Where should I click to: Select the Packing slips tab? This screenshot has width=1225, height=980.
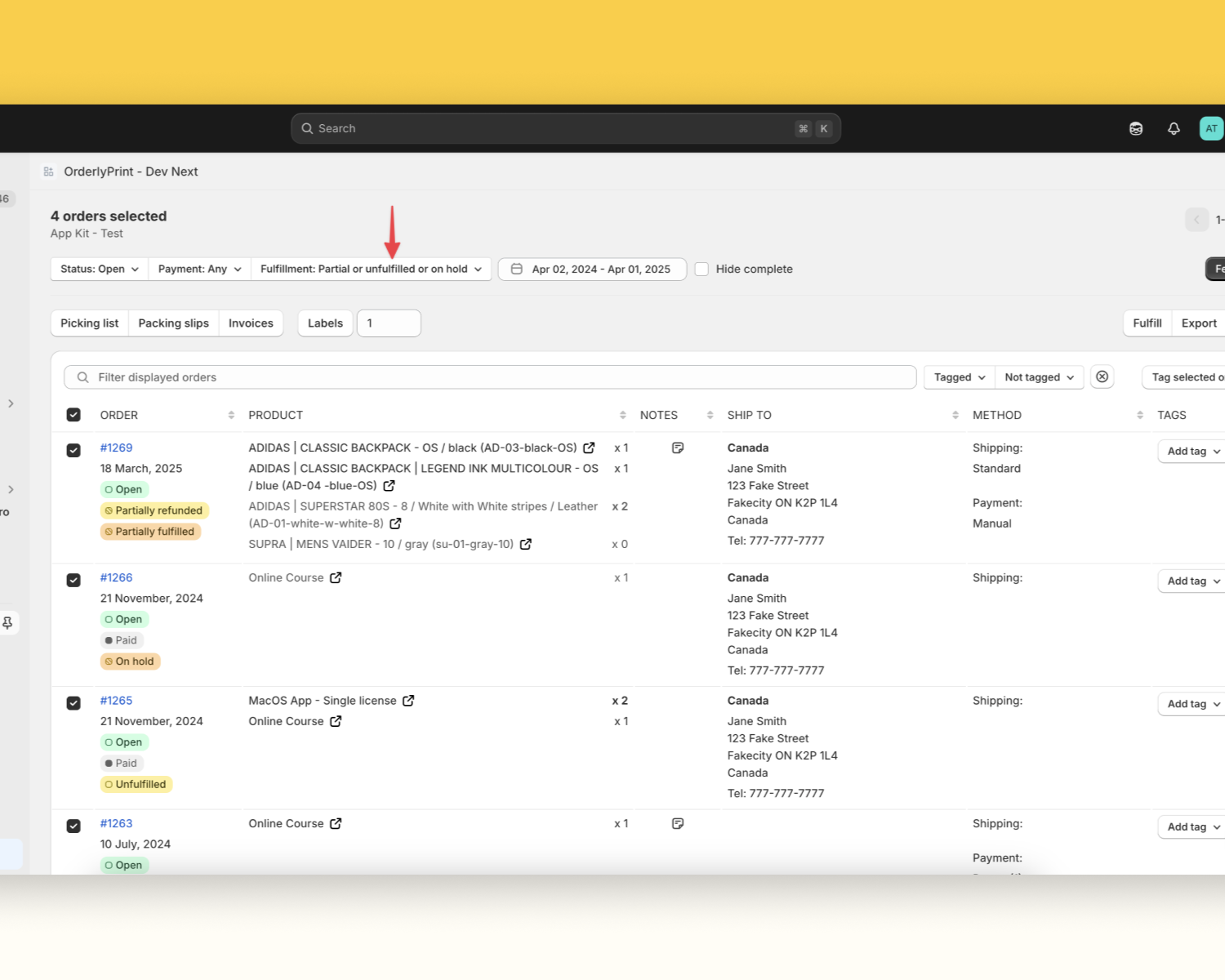(x=173, y=323)
